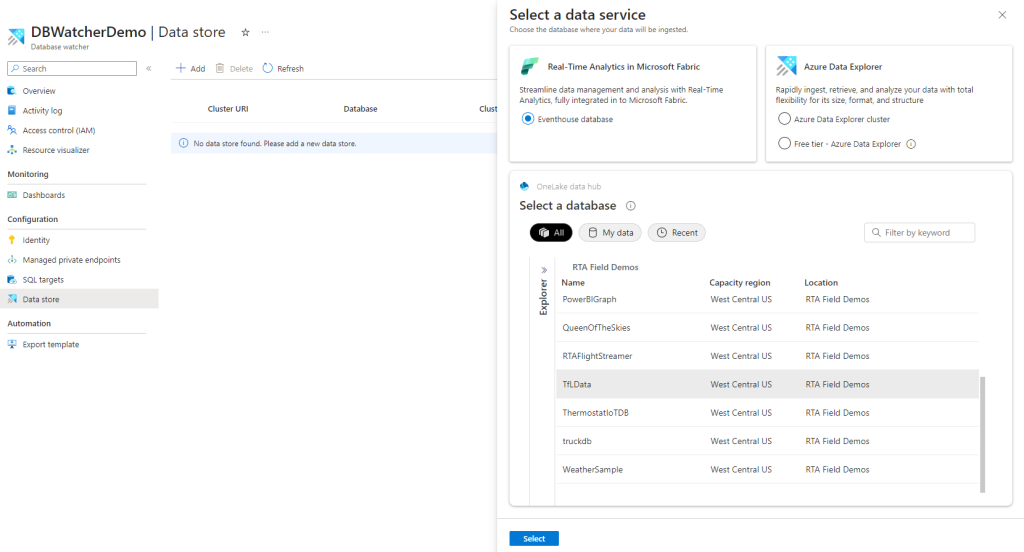1024x552 pixels.
Task: Click the Access control people icon
Action: coord(12,130)
